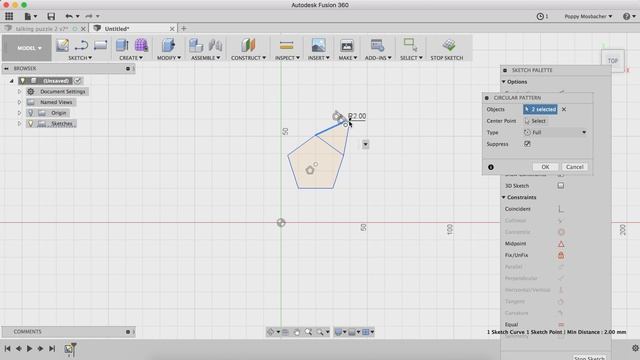Select the Create Sketch tool icon
This screenshot has width=640, height=360.
click(62, 45)
